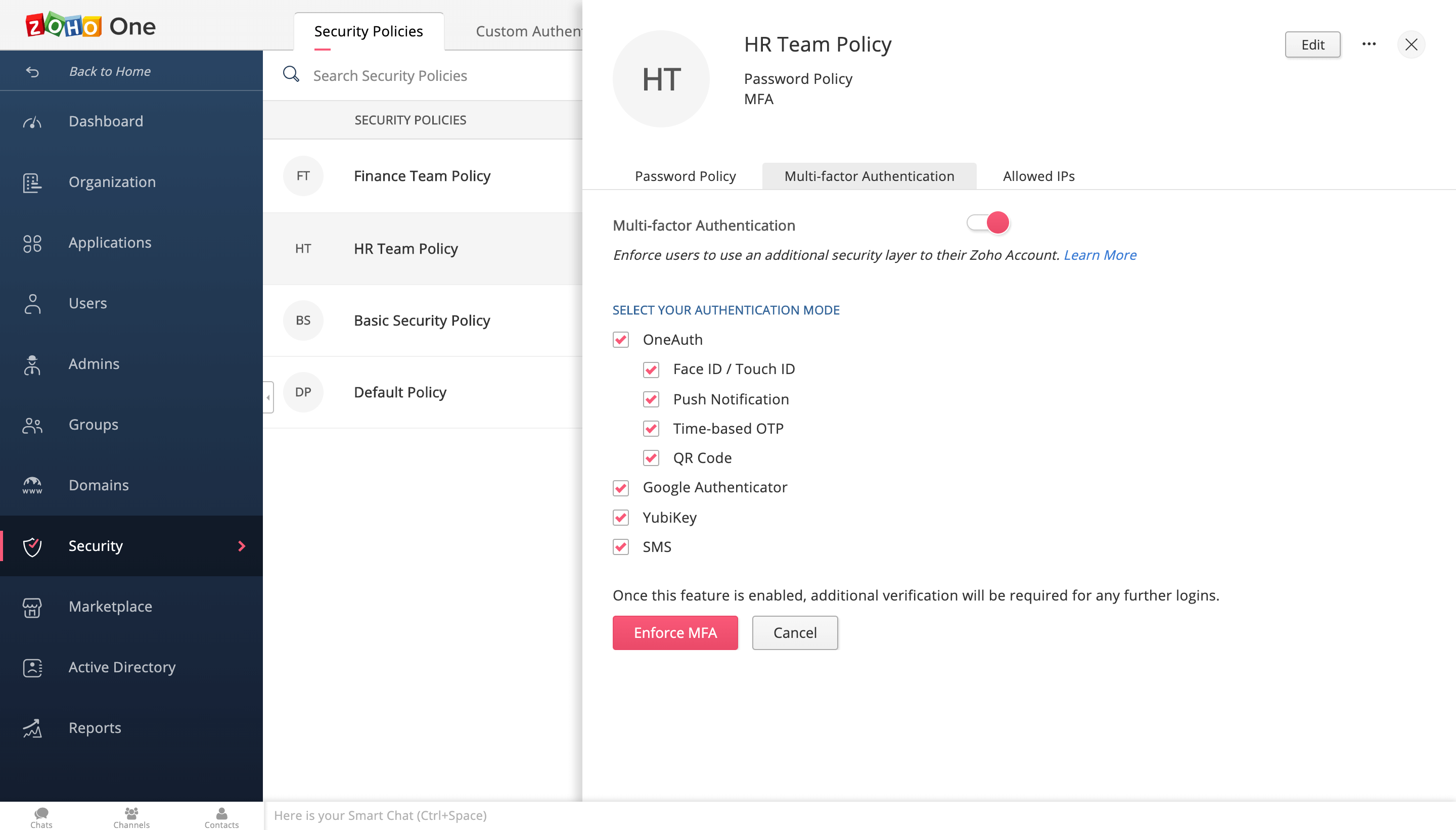The height and width of the screenshot is (830, 1456).
Task: Deselect the SMS authentication checkbox
Action: click(621, 547)
